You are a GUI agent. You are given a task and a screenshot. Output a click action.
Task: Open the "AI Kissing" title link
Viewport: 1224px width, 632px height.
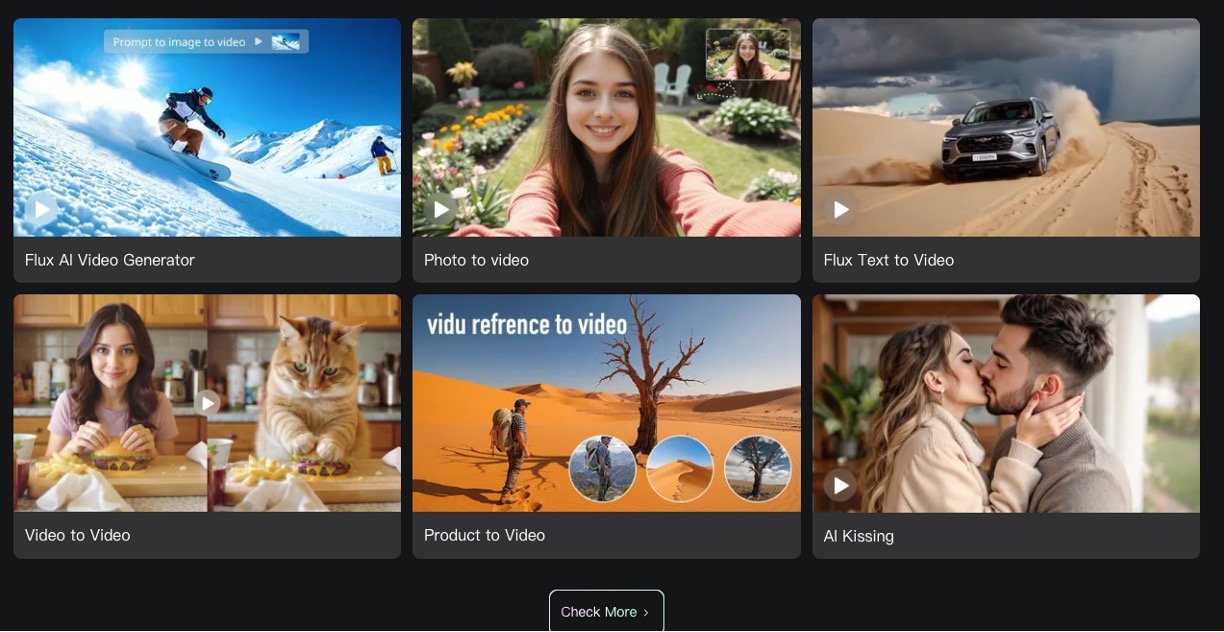tap(859, 536)
